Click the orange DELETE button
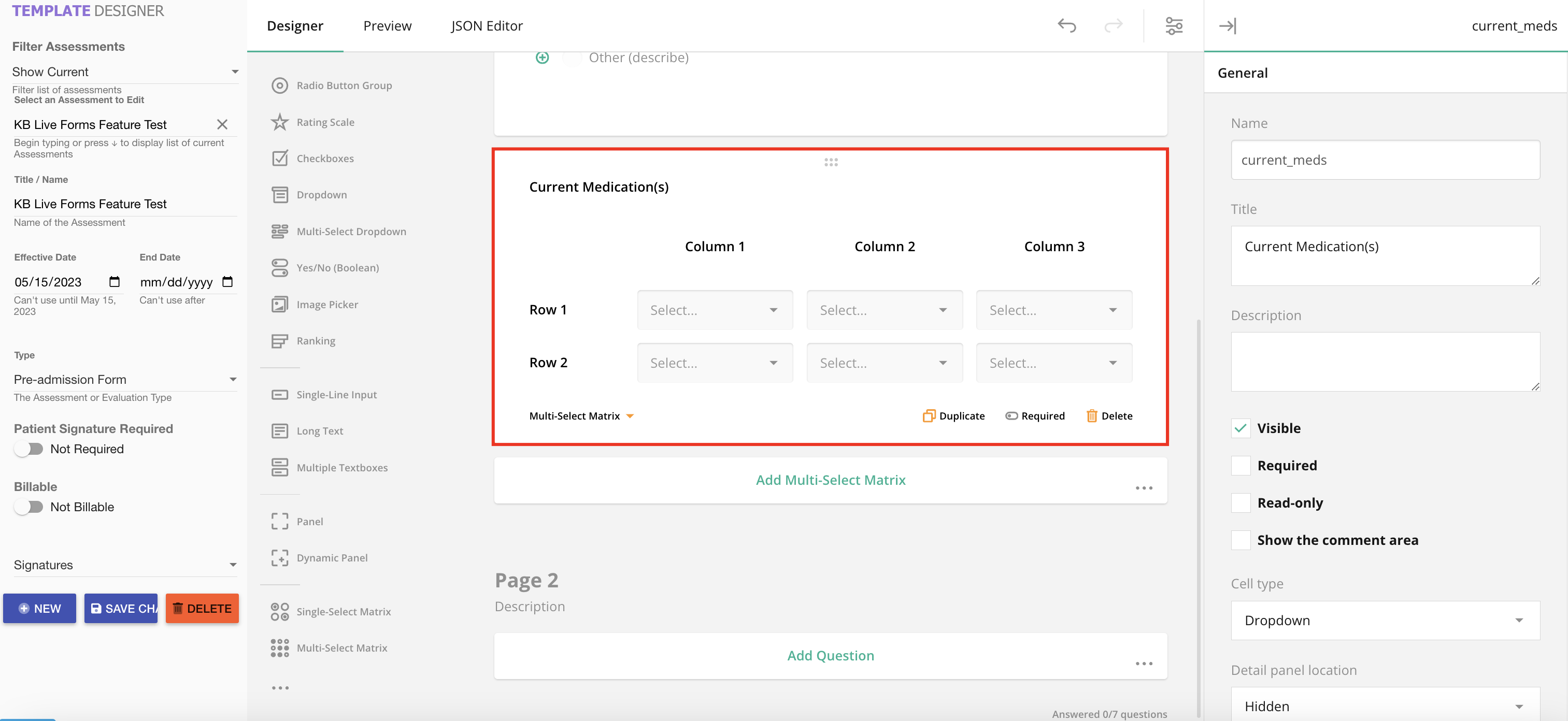The height and width of the screenshot is (721, 1568). pos(202,608)
